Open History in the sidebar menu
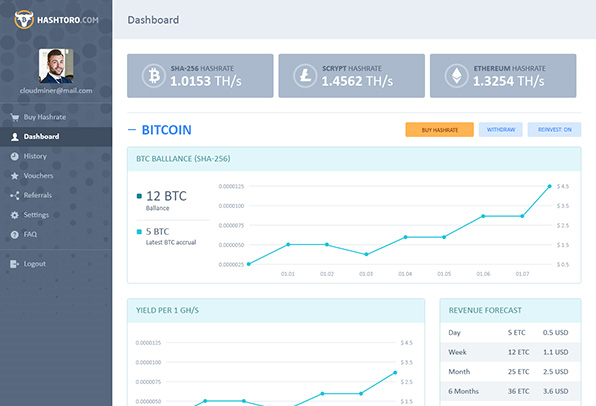The width and height of the screenshot is (596, 406). (35, 156)
